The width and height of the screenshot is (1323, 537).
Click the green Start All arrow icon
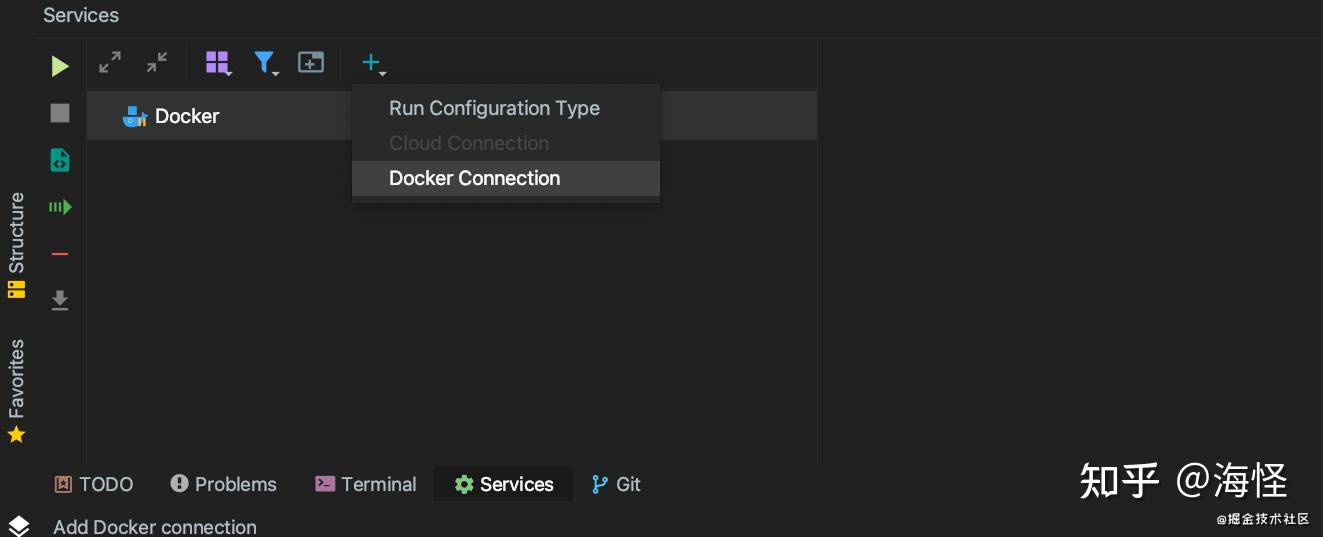(x=60, y=207)
